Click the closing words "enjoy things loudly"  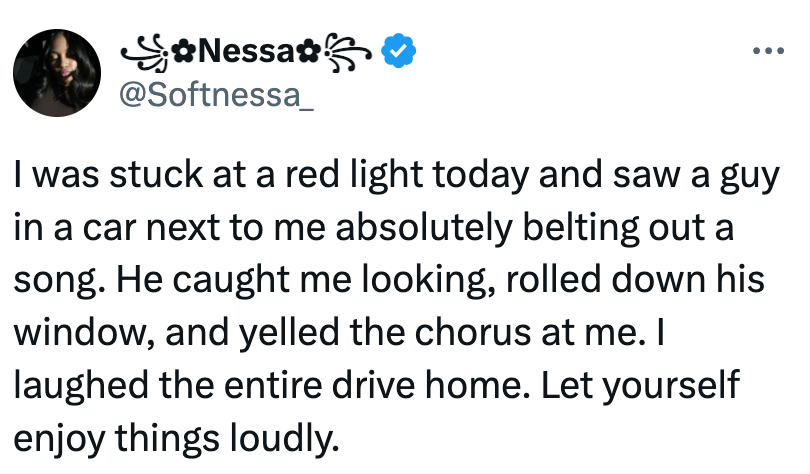[178, 439]
